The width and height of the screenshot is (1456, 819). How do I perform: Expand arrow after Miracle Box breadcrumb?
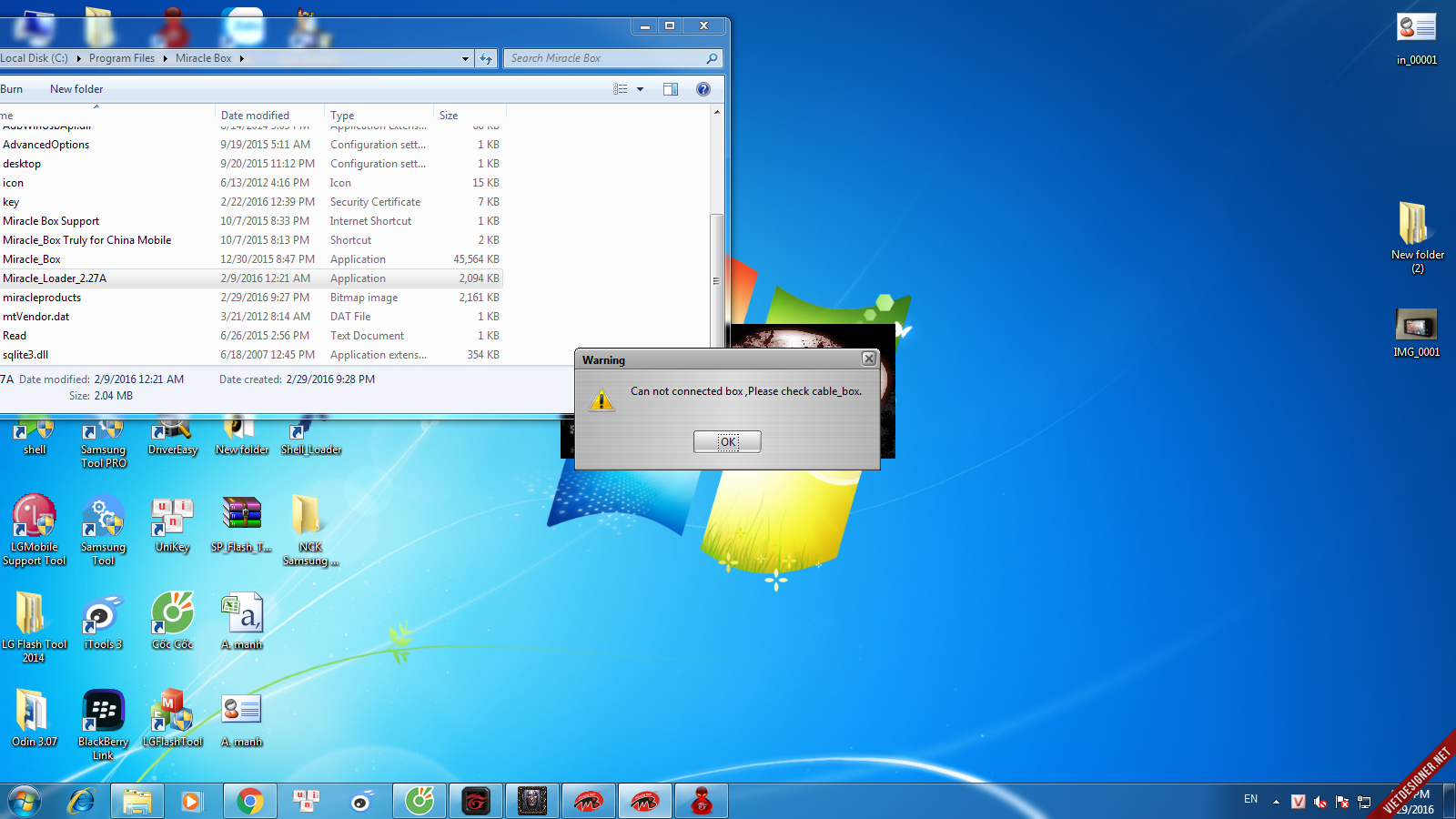[x=241, y=58]
